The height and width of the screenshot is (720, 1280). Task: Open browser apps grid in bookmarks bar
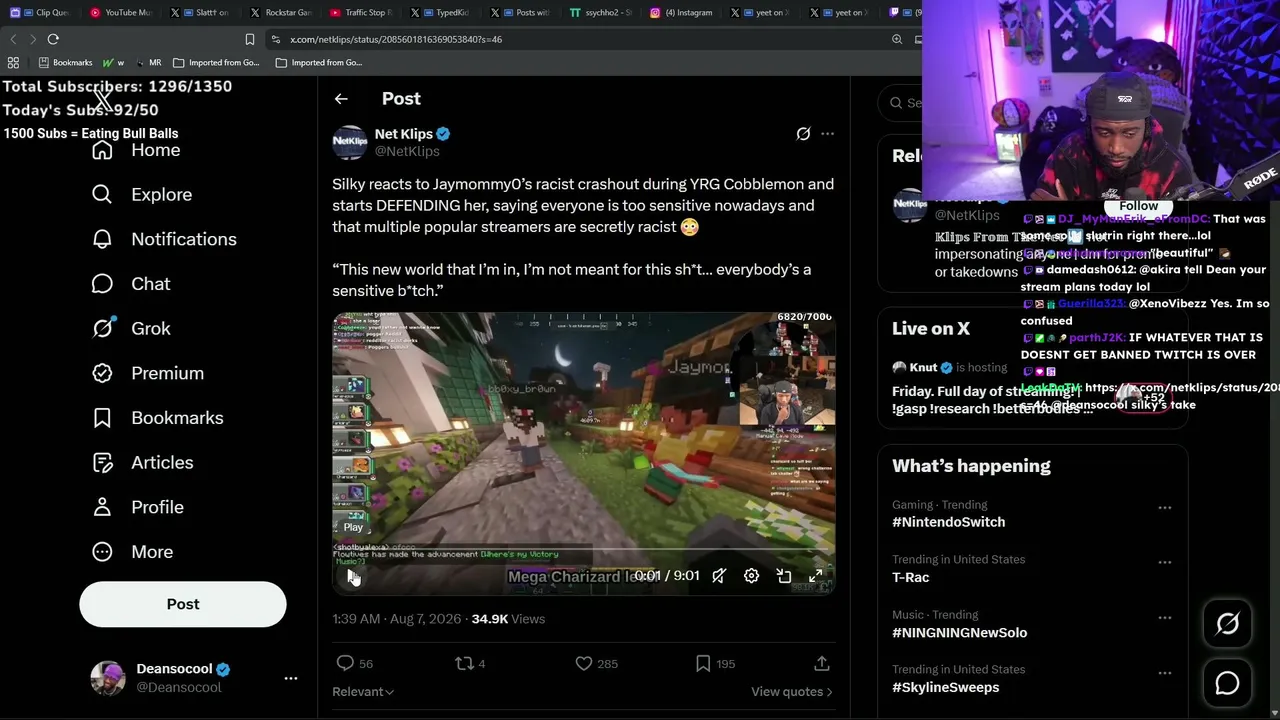13,62
